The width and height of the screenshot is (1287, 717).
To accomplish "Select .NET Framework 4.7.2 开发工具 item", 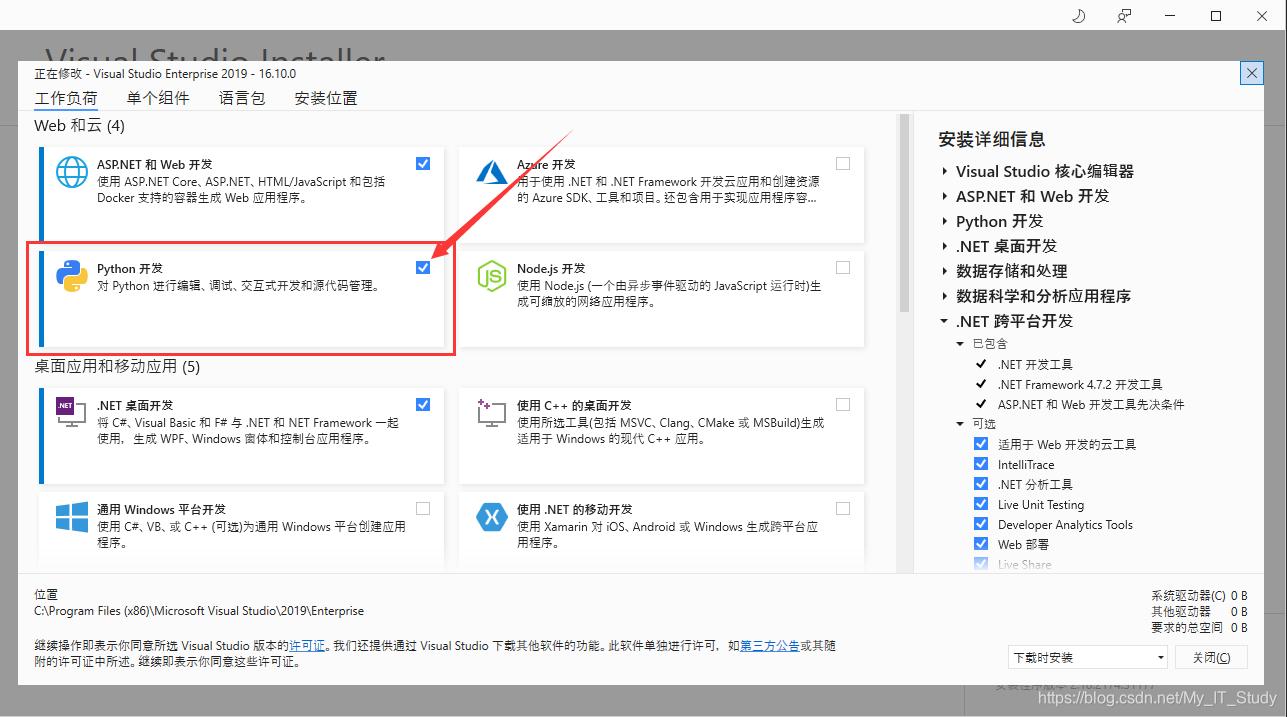I will (1080, 384).
